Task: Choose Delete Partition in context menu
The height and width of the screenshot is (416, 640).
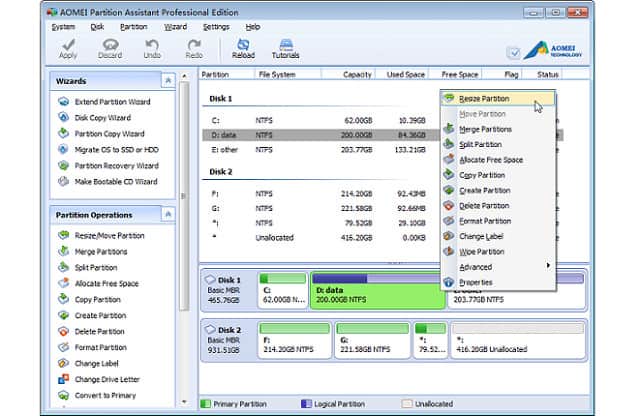Action: 498,206
